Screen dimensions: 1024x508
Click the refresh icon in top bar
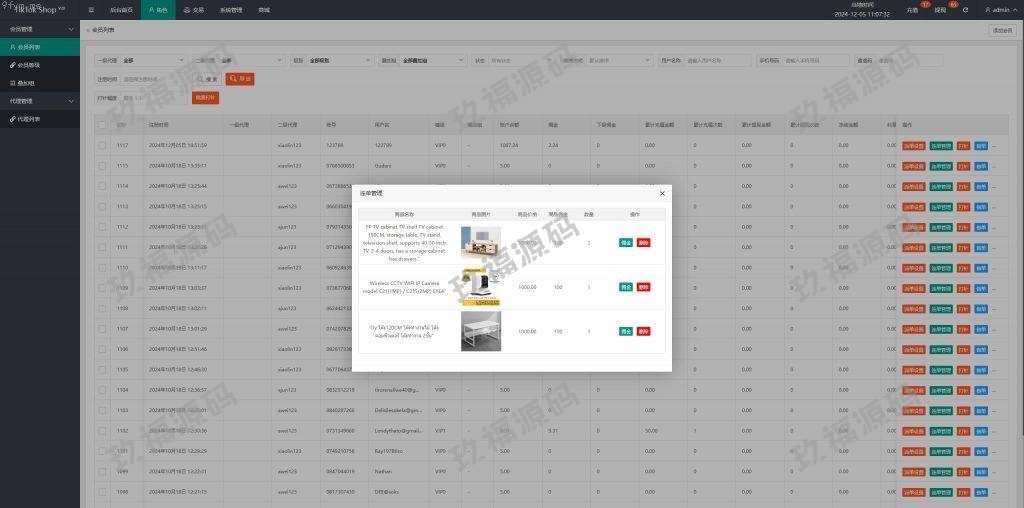965,9
